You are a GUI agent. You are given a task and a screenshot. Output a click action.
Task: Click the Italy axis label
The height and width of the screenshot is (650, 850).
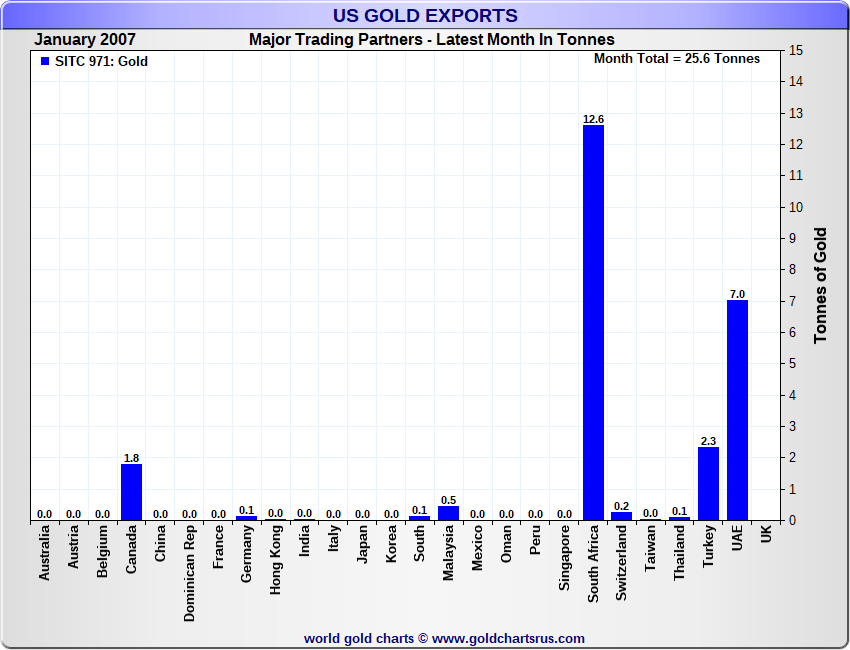[x=333, y=538]
